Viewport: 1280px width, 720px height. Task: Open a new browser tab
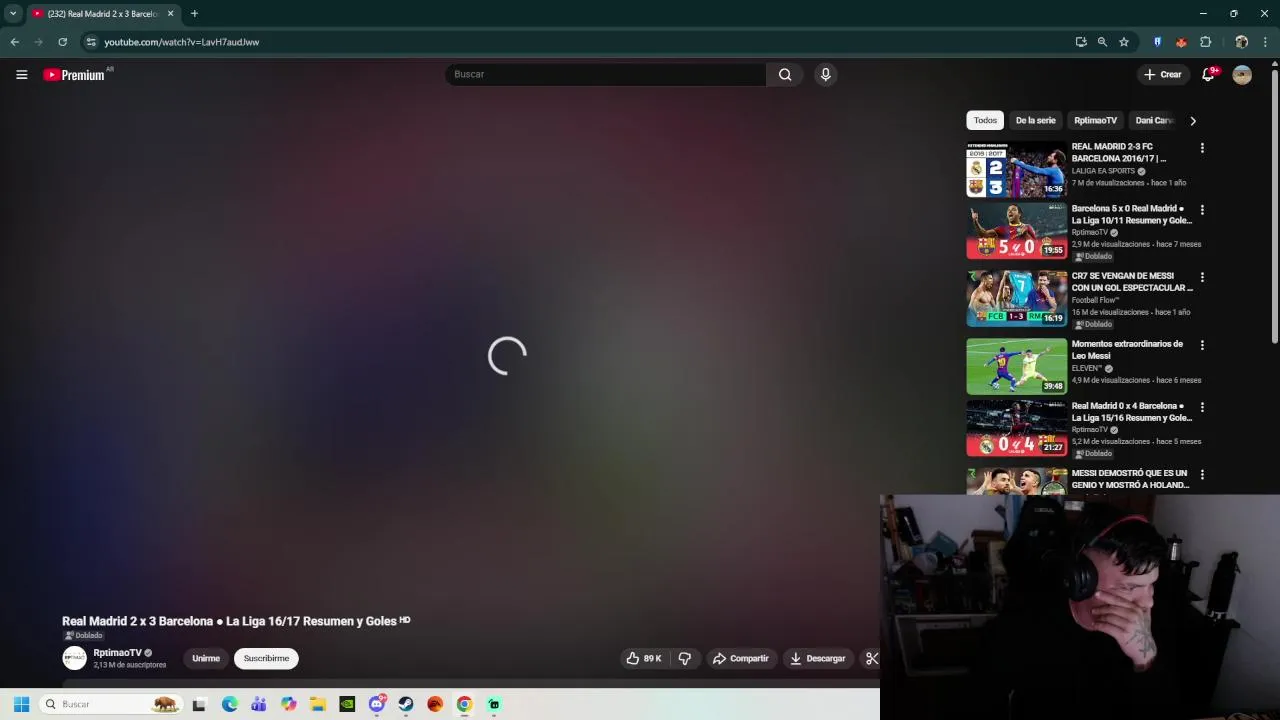194,14
